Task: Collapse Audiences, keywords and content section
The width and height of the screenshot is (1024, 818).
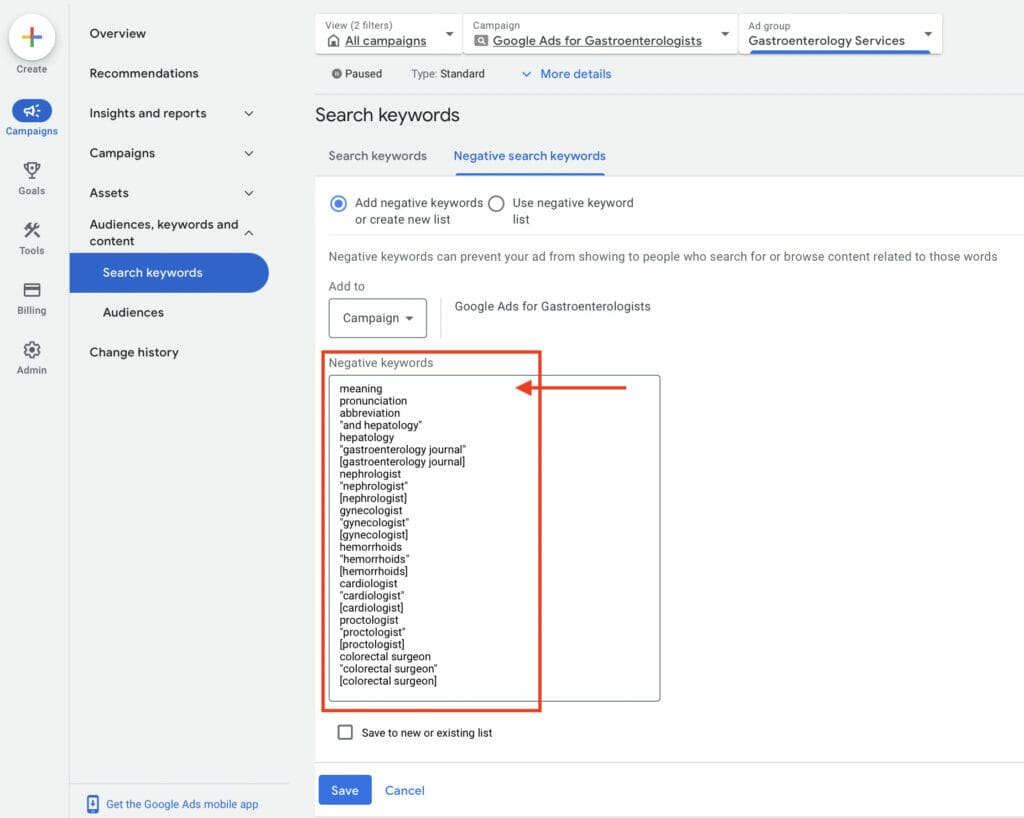Action: pyautogui.click(x=249, y=233)
